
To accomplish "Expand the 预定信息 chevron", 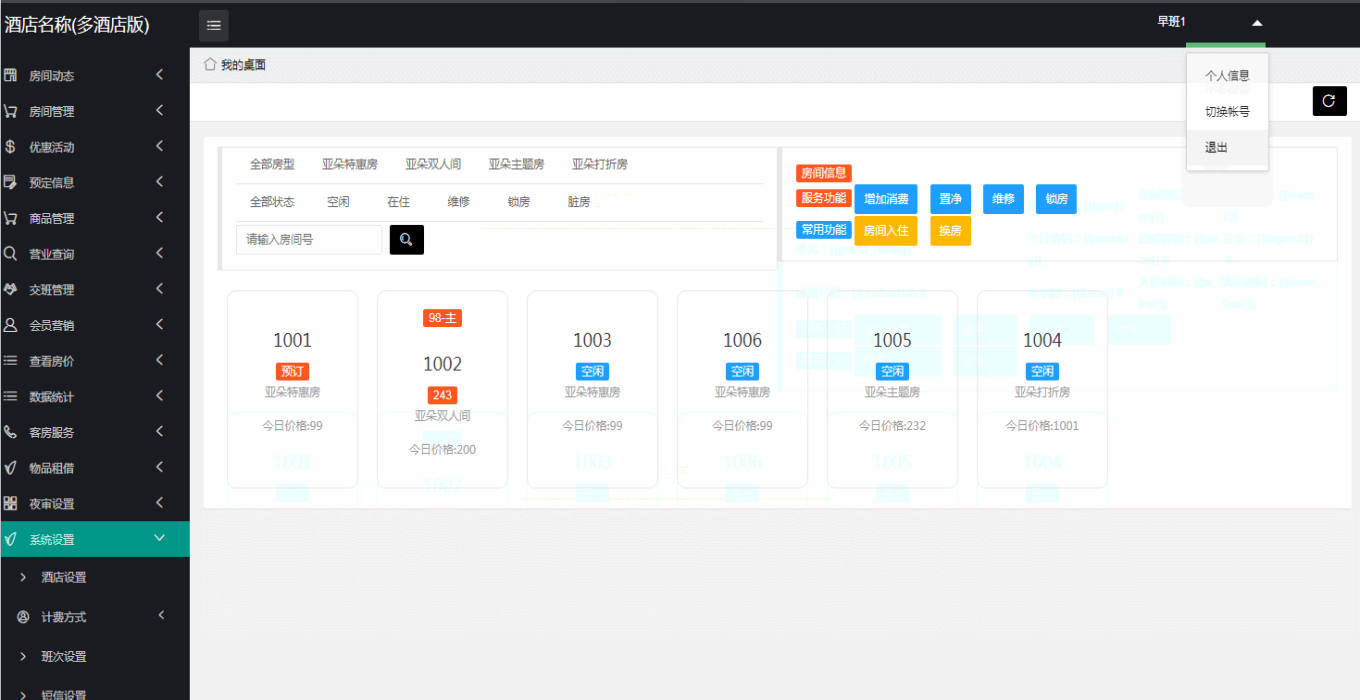I will tap(160, 182).
